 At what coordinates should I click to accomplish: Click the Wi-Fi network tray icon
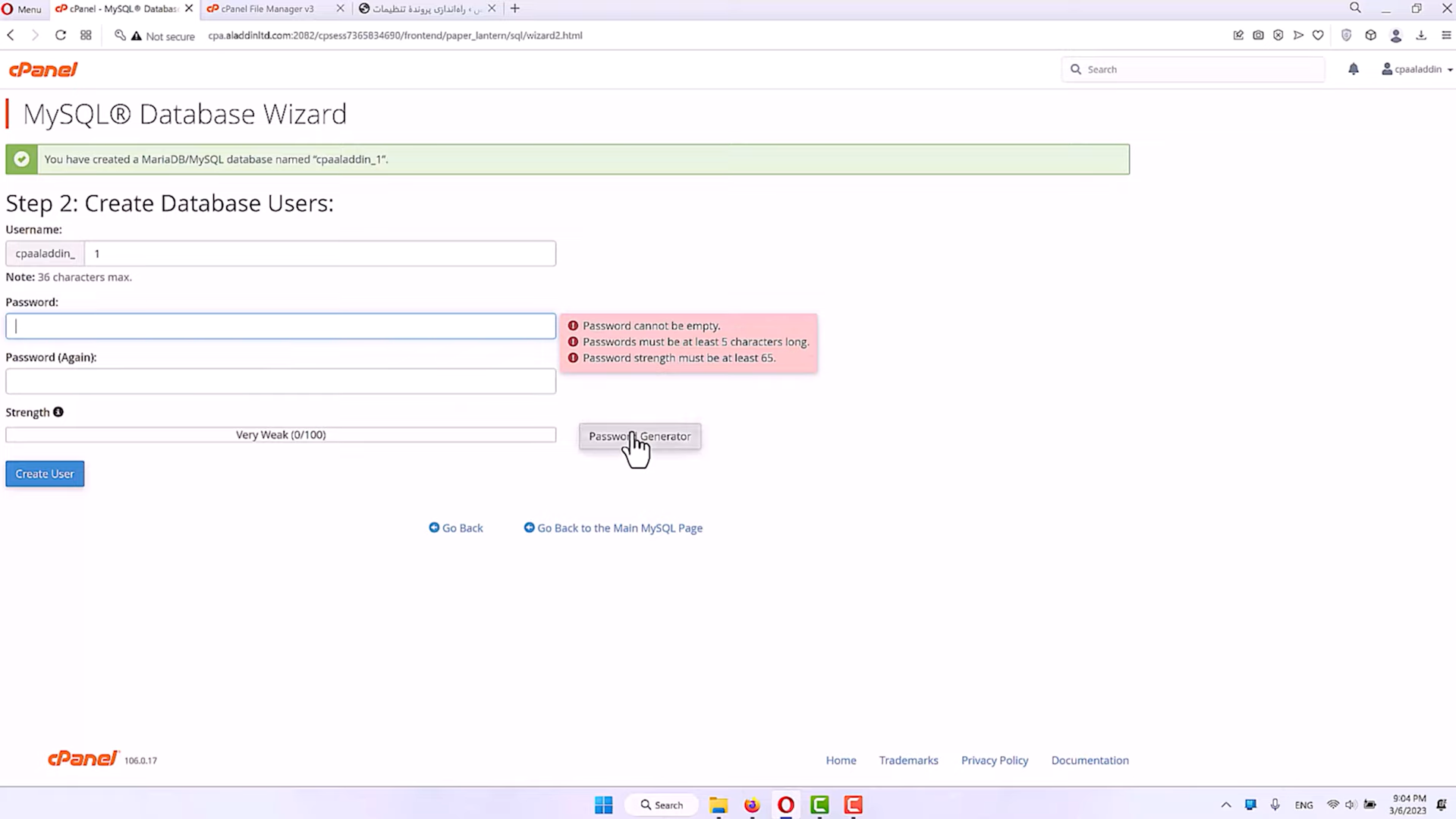1332,805
